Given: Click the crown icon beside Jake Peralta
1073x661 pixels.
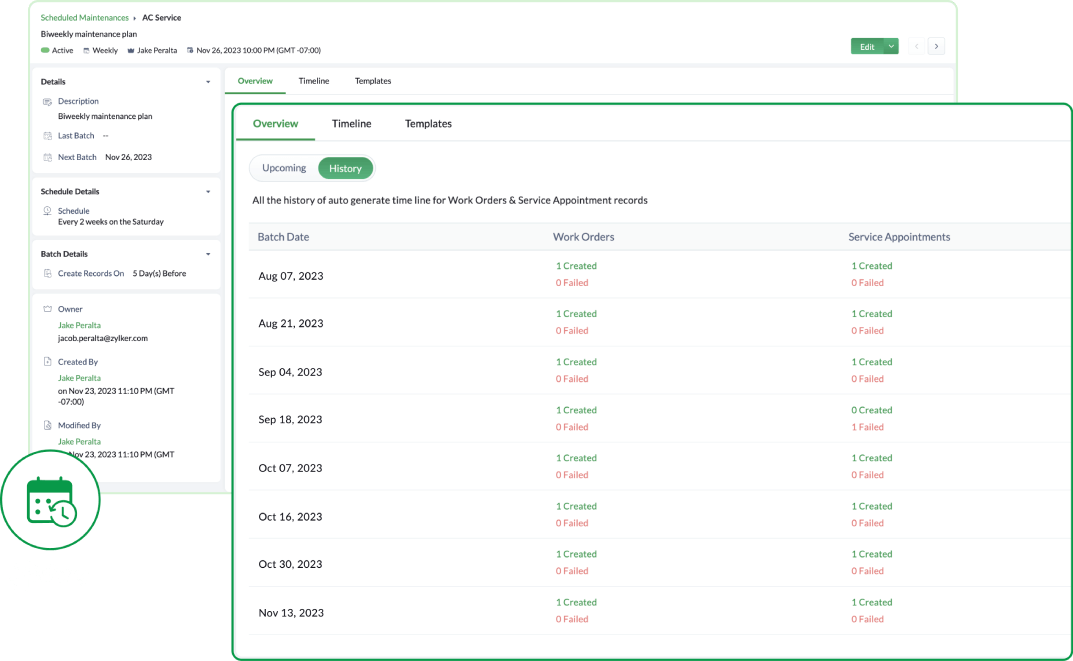Looking at the screenshot, I should point(131,50).
